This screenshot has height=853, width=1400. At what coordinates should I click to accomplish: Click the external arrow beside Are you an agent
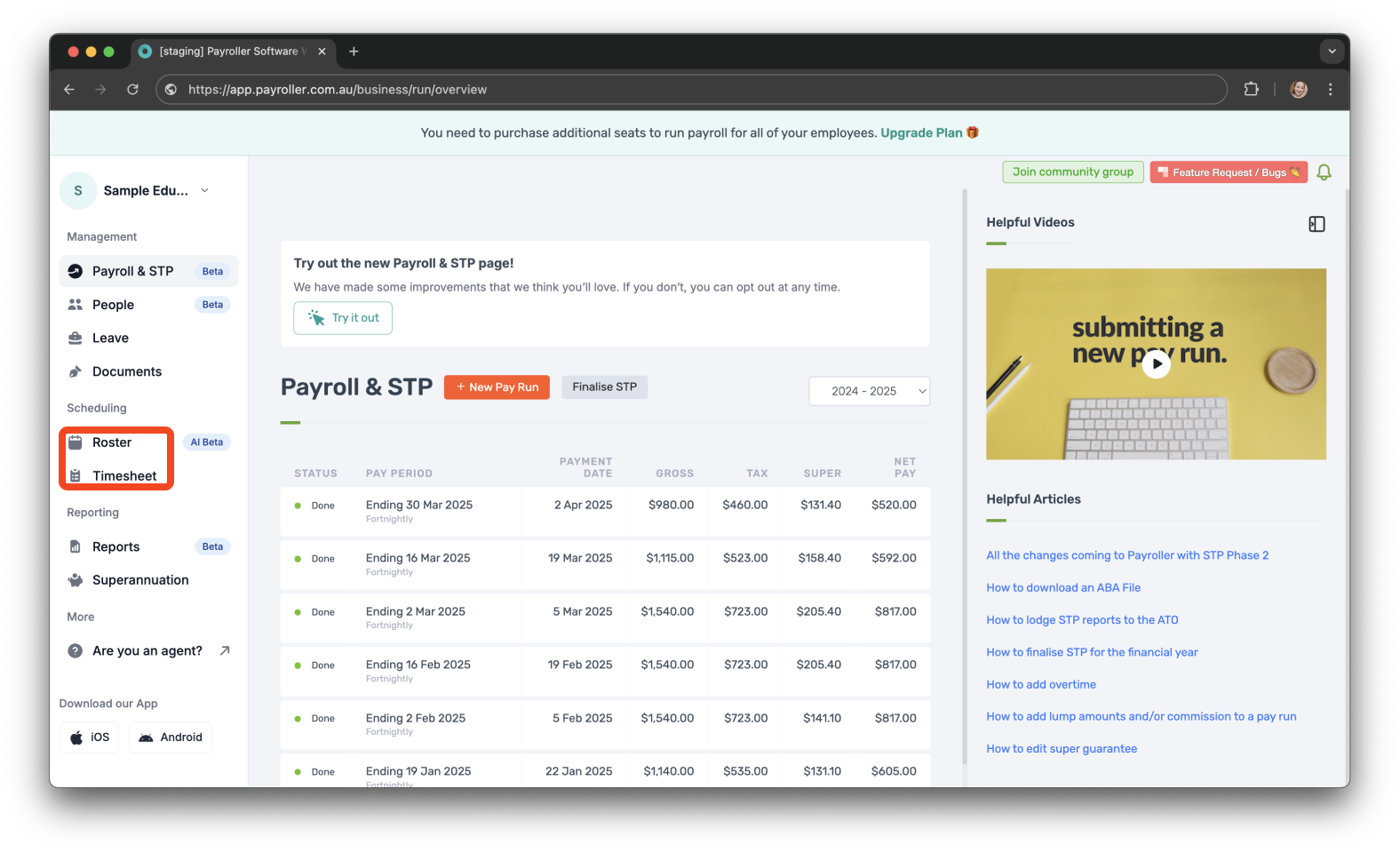[225, 650]
